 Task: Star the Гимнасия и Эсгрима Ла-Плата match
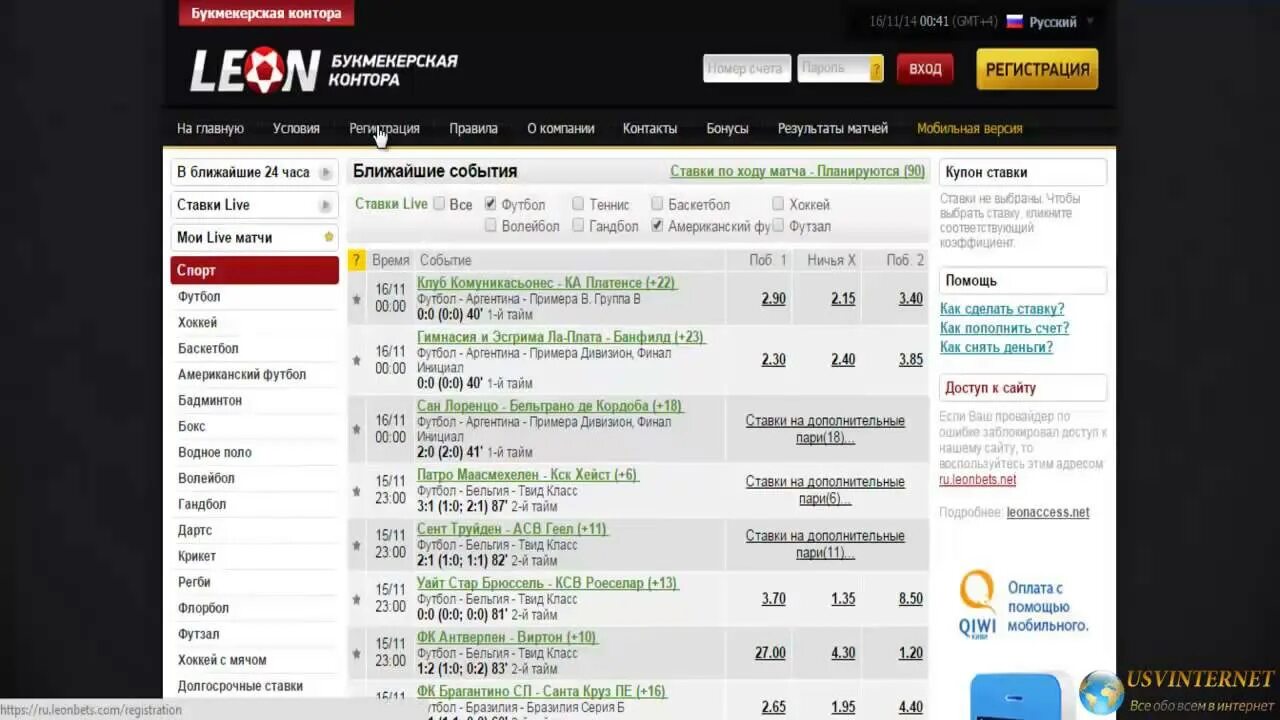coord(356,360)
